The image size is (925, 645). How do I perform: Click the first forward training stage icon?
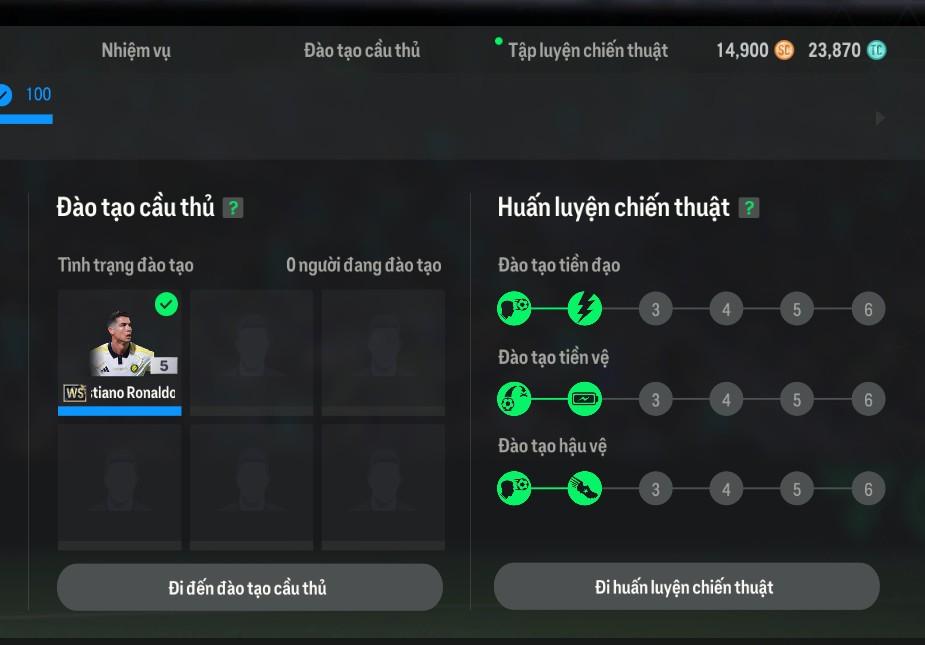point(514,309)
